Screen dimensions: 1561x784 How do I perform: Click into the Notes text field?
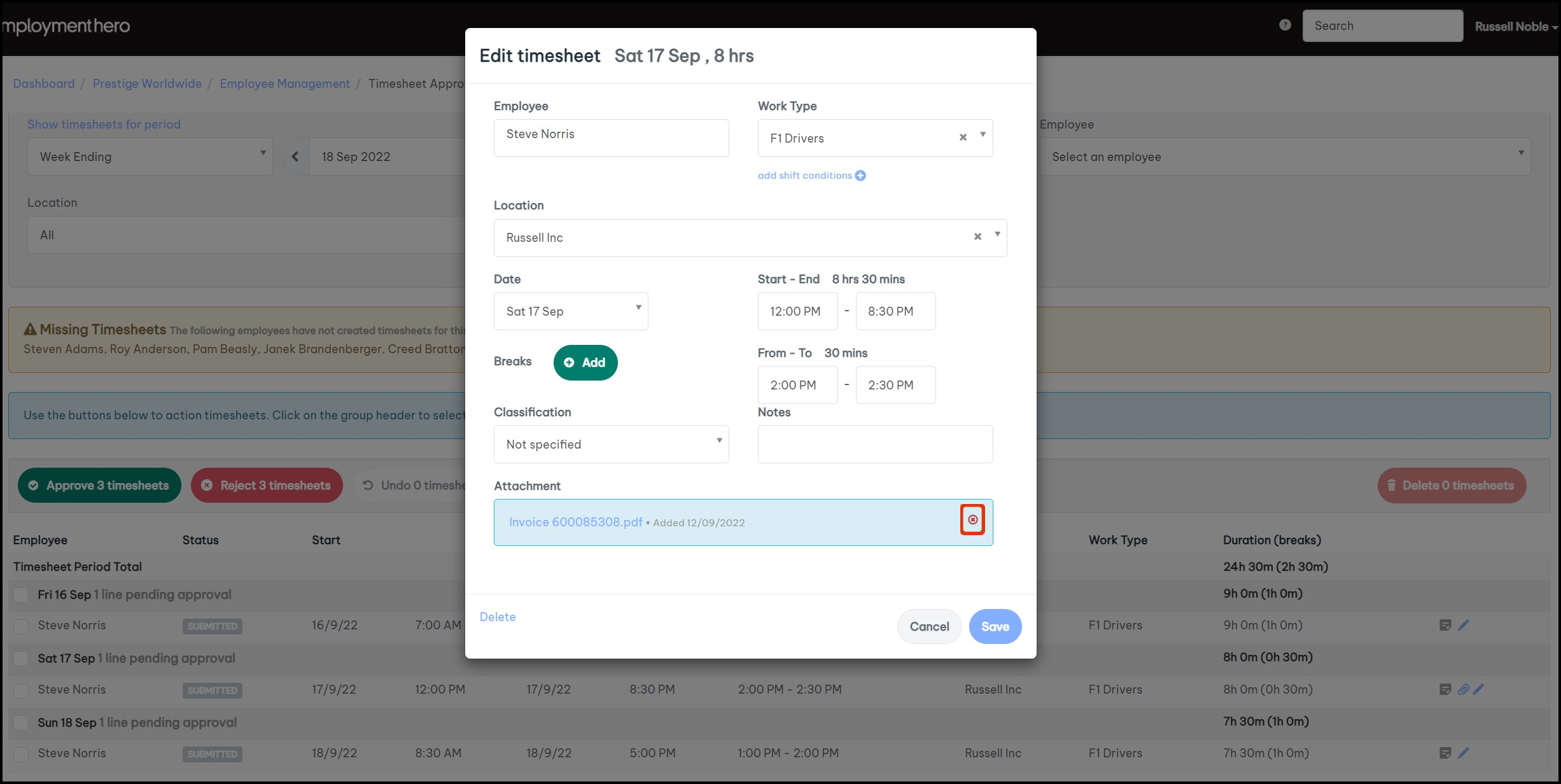coord(874,444)
